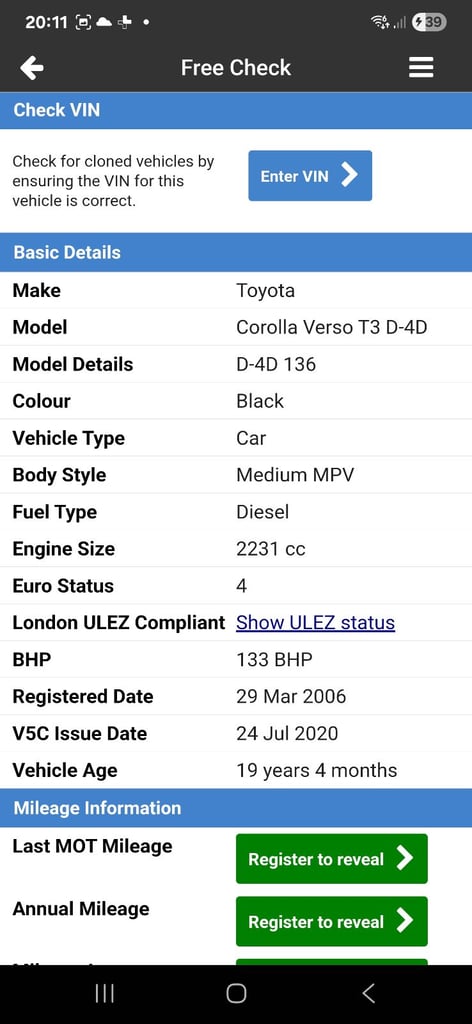Open the Show ULEZ status link

[x=315, y=622]
